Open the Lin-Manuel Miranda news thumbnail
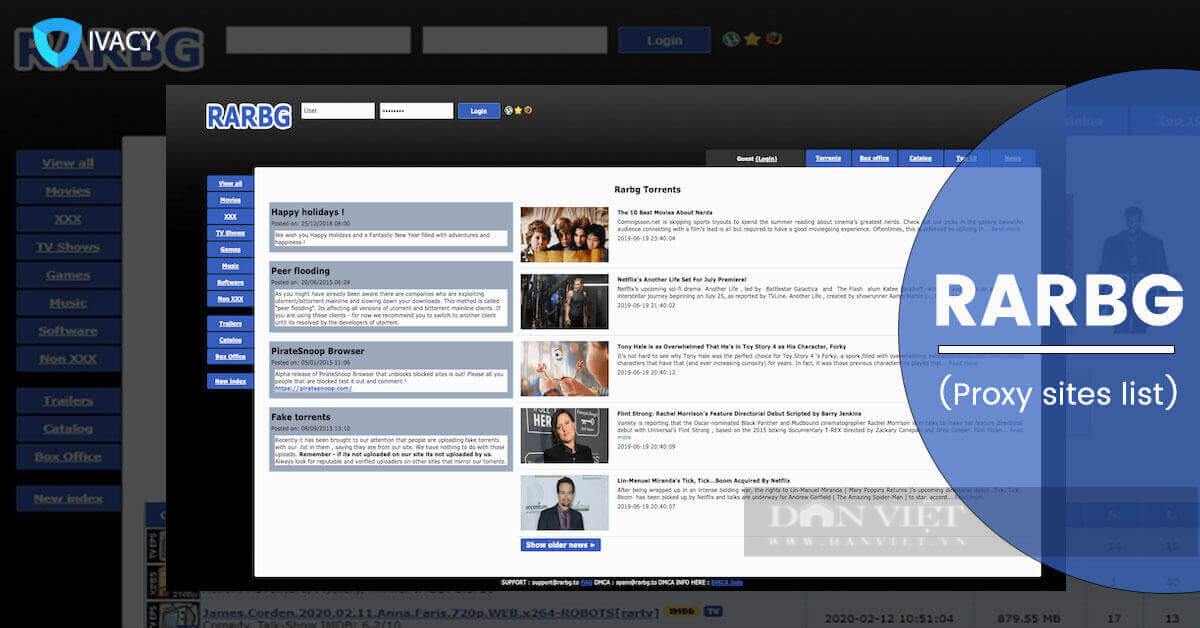This screenshot has height=628, width=1200. pyautogui.click(x=564, y=502)
